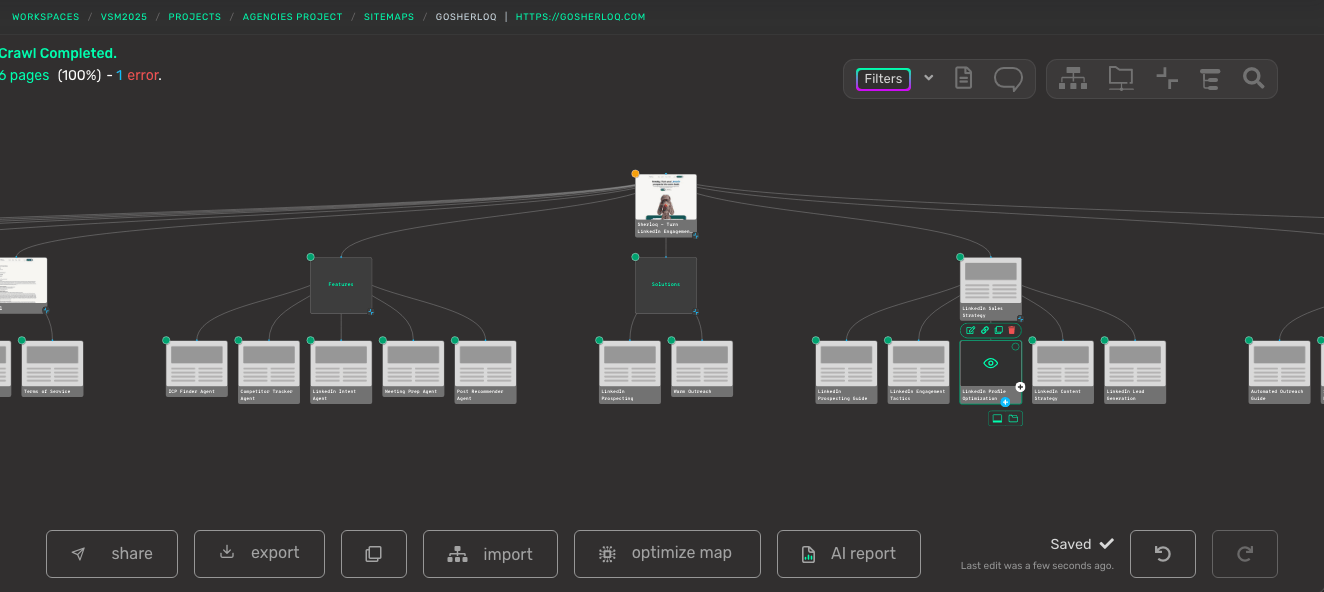Viewport: 1324px width, 592px height.
Task: Check the selection circle on LinkedIn Profile Optimization
Action: coord(1016,346)
